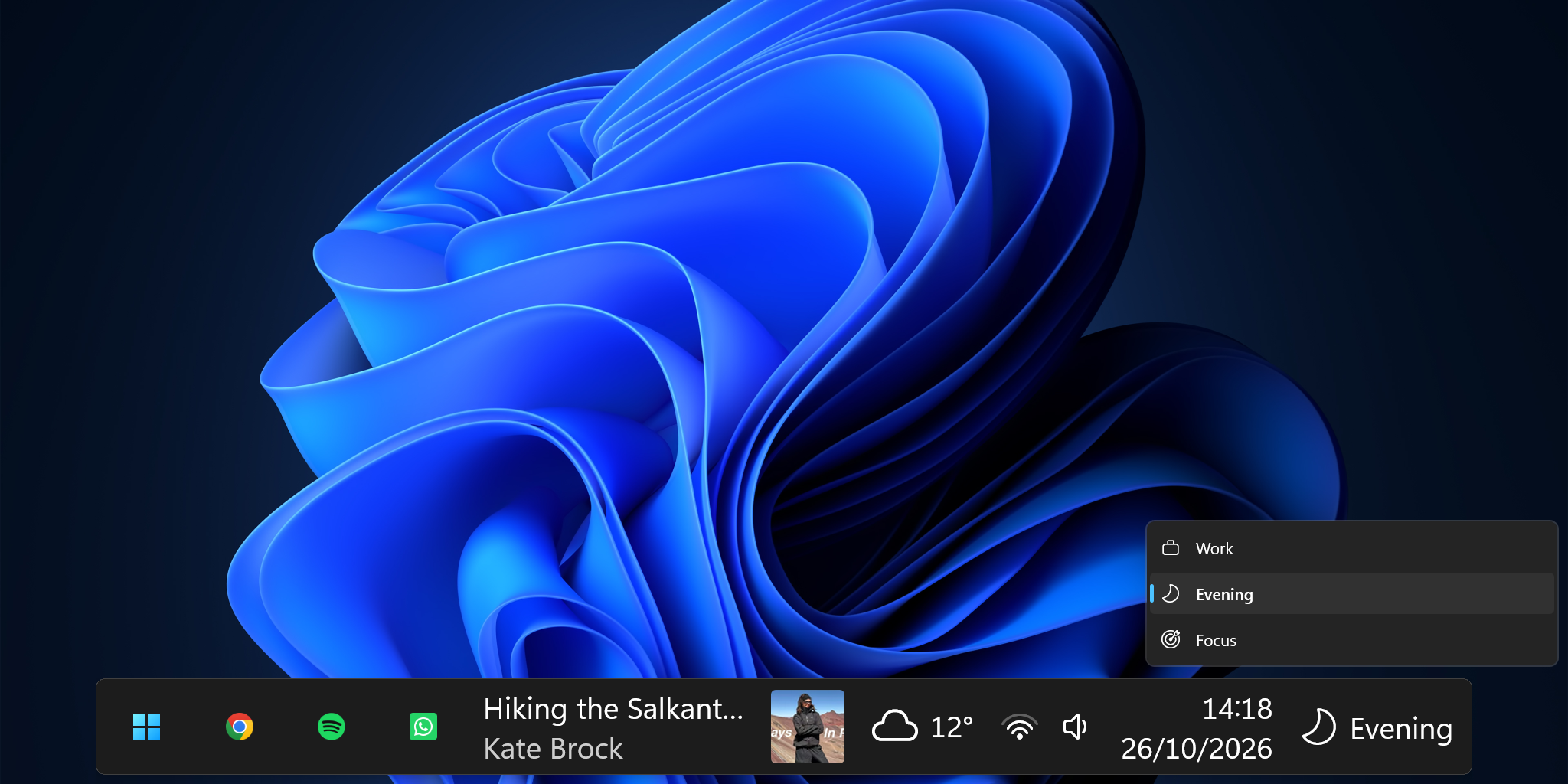
Task: Open Spotify from the taskbar
Action: 332,727
